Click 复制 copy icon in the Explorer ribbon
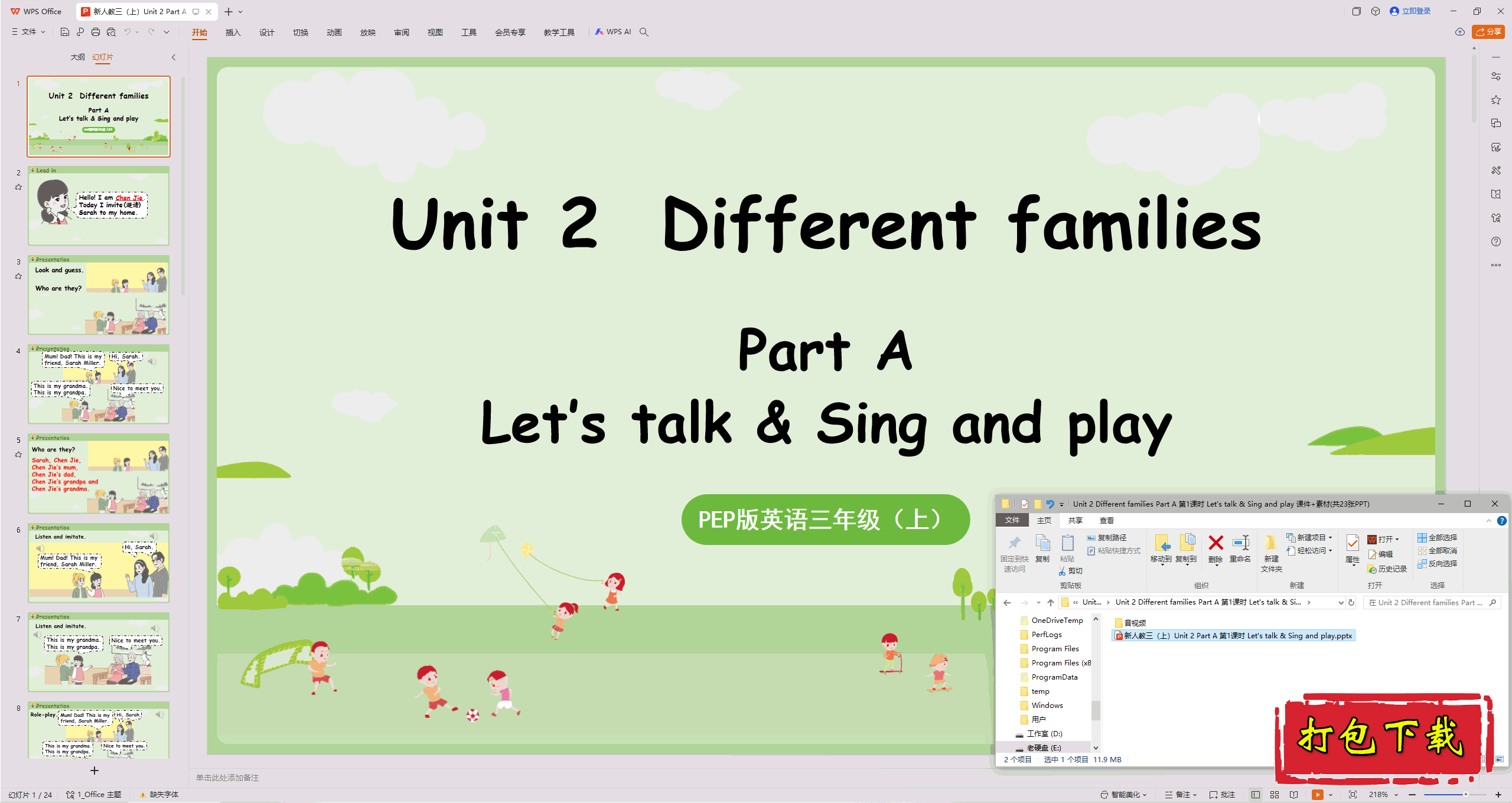Screen dimensions: 1512x803 click(x=1042, y=548)
